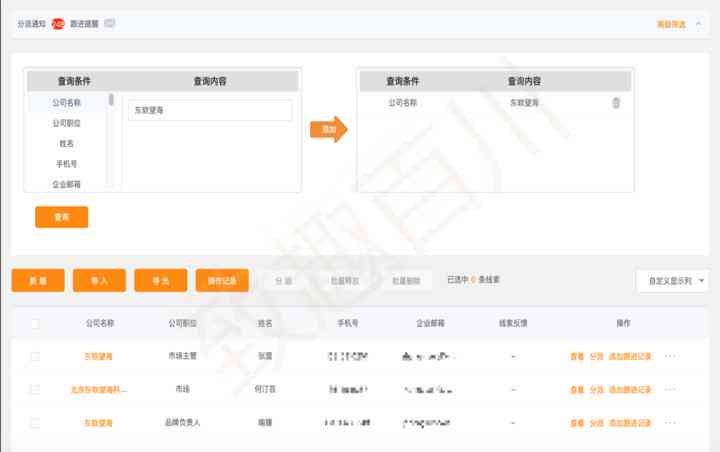The width and height of the screenshot is (720, 452).
Task: Delete the 公司名称 condition with trash icon
Action: pos(616,103)
